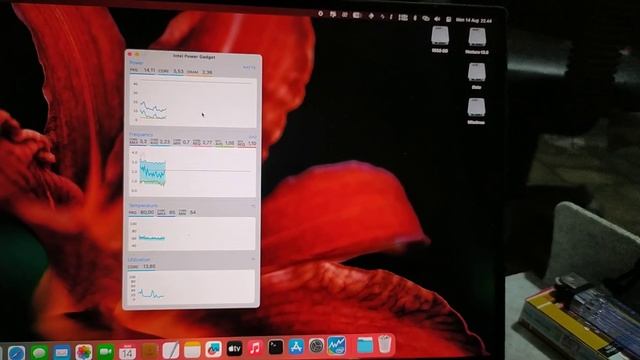
Task: Open the Data drive on desktop
Action: [x=476, y=76]
